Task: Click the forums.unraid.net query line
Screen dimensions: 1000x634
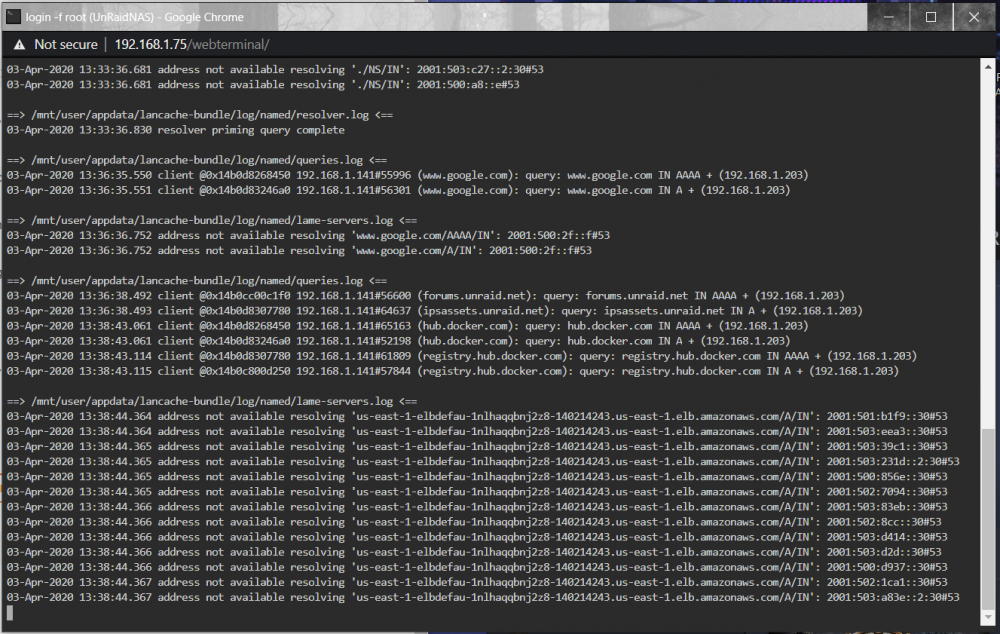Action: 425,296
